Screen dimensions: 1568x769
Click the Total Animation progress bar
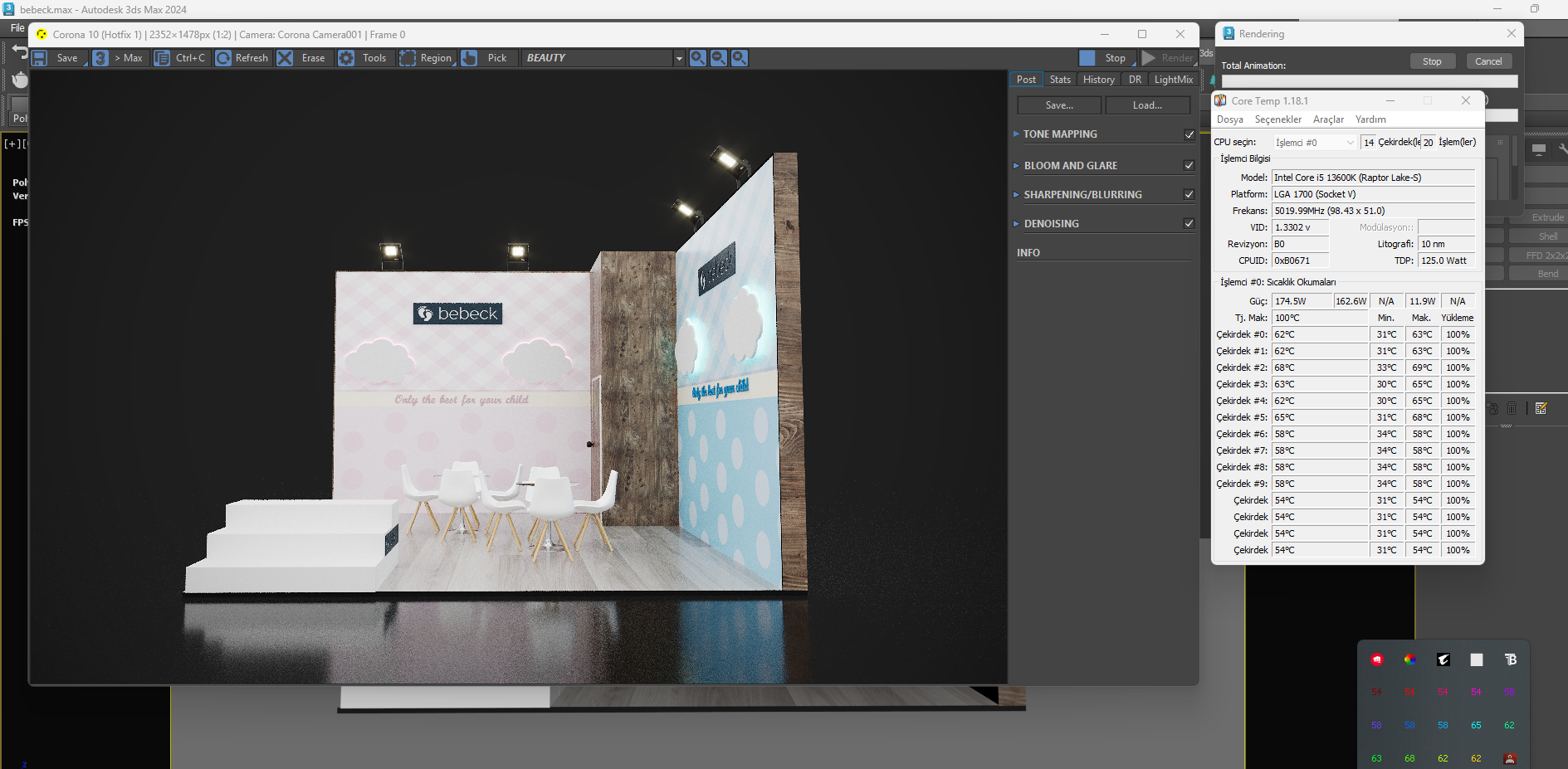click(1370, 81)
